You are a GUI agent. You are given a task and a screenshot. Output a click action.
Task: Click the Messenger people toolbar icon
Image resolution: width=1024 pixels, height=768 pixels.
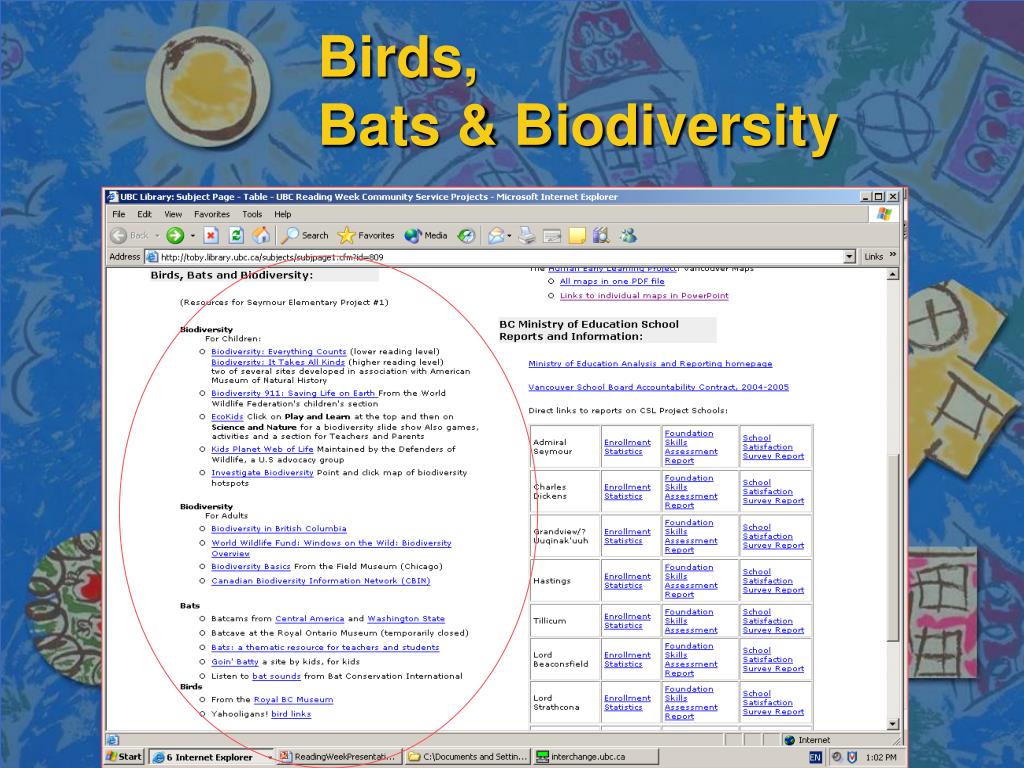(628, 236)
